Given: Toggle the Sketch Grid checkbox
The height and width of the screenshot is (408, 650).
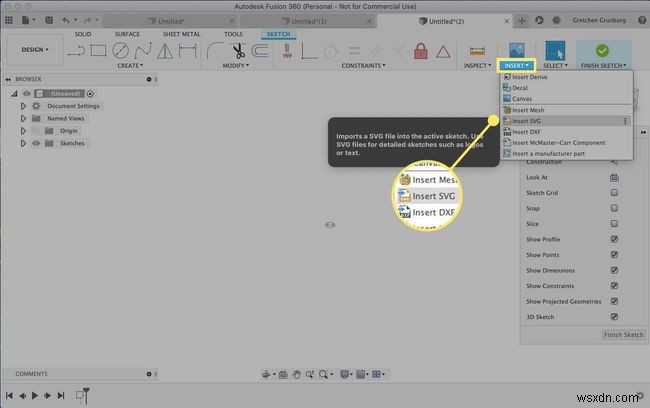Looking at the screenshot, I should click(x=614, y=193).
